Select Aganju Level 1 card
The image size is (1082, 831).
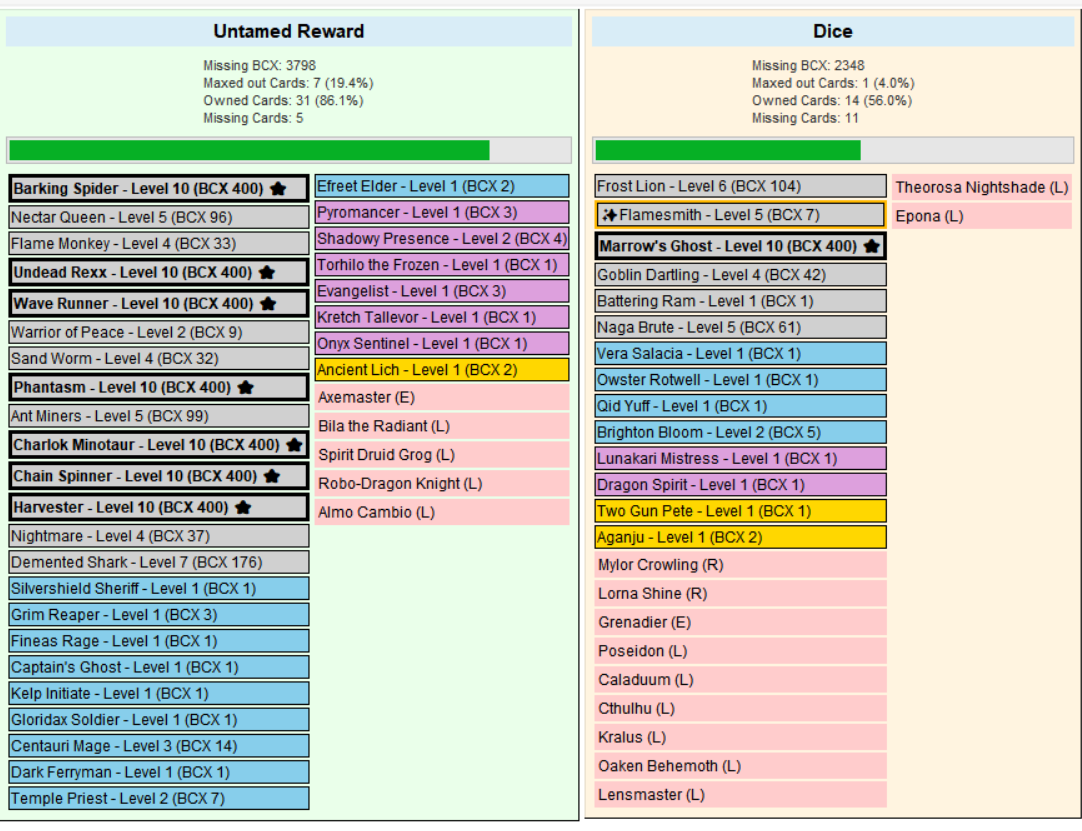740,537
